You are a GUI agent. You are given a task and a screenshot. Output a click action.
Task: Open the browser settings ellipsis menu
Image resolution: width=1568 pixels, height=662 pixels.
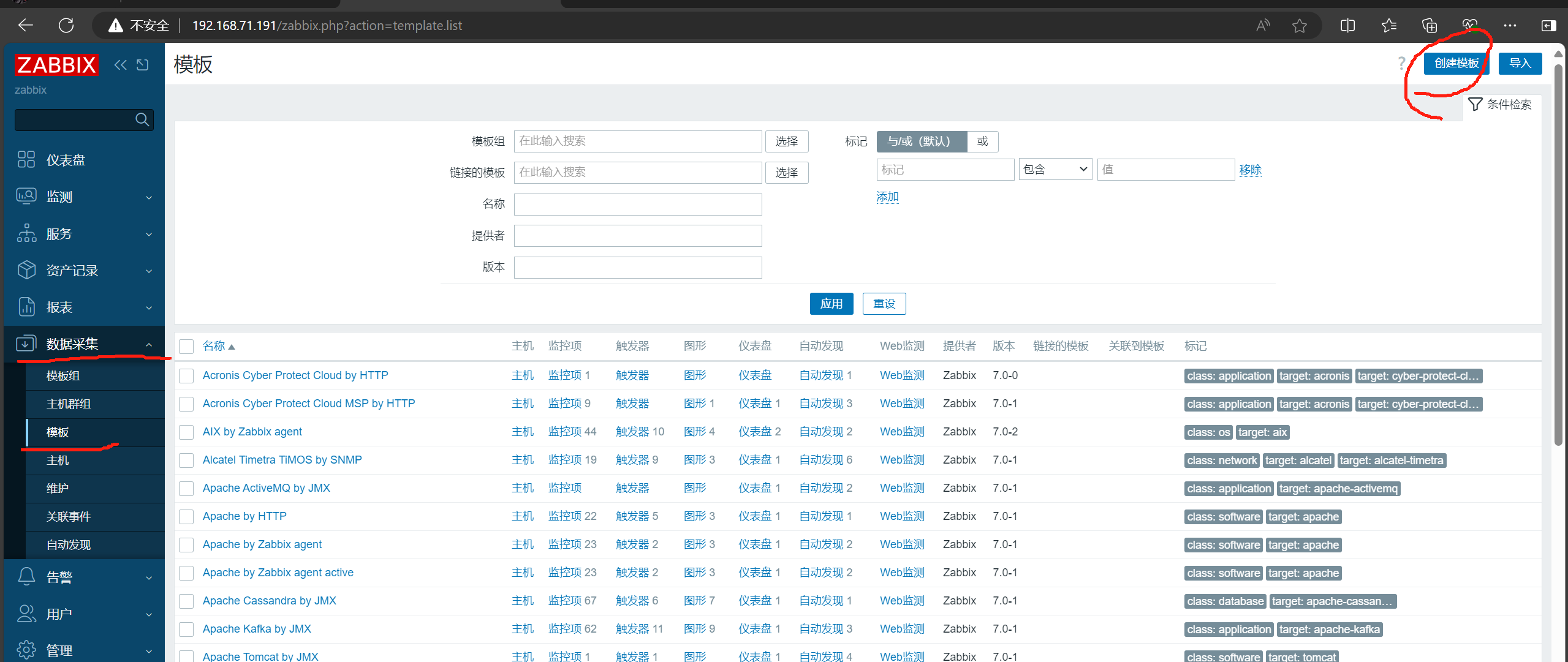pyautogui.click(x=1510, y=25)
